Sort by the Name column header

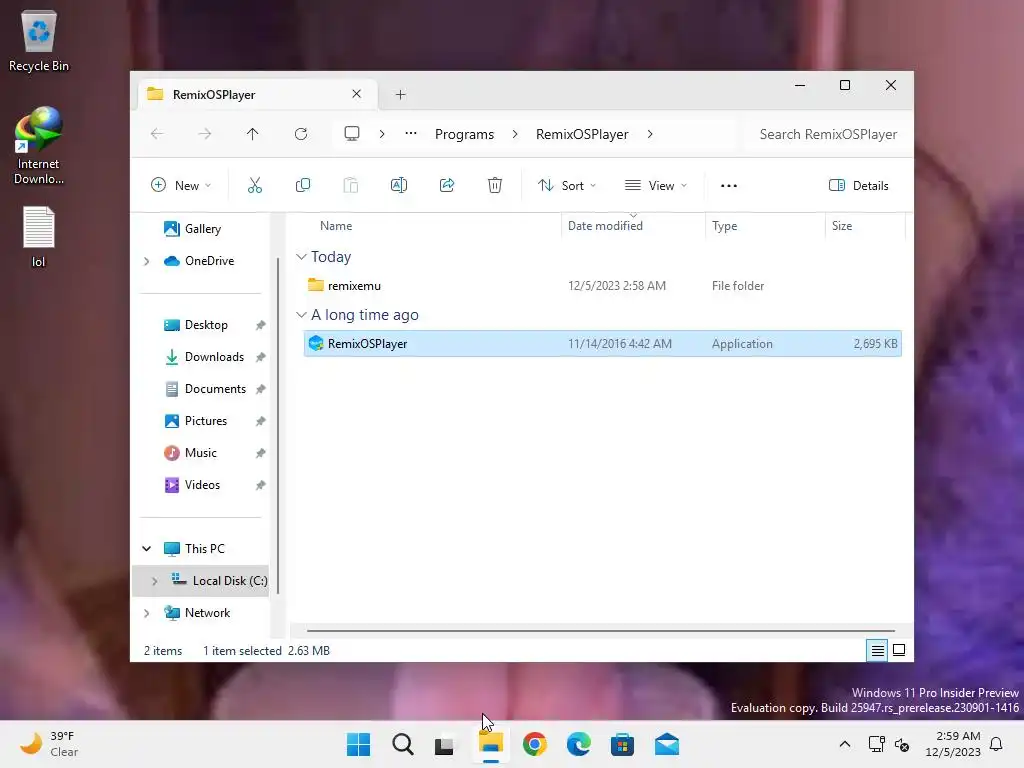tap(336, 226)
